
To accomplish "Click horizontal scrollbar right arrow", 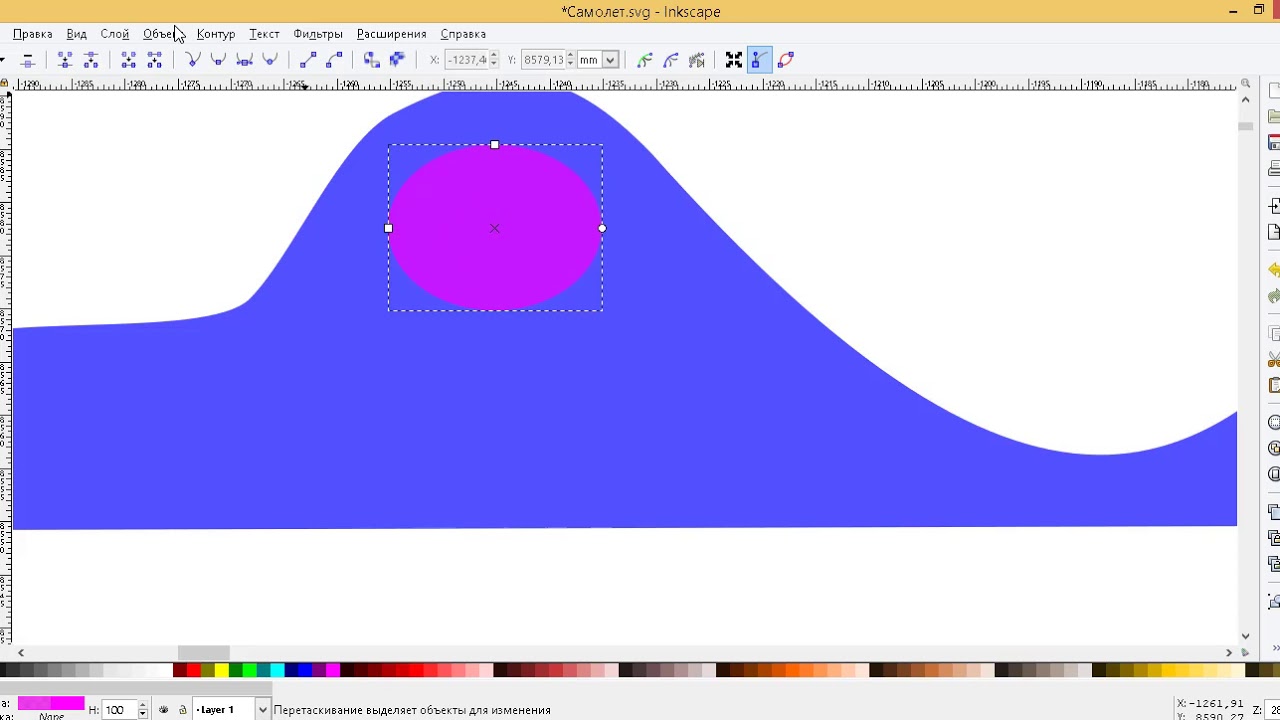I will point(1229,652).
